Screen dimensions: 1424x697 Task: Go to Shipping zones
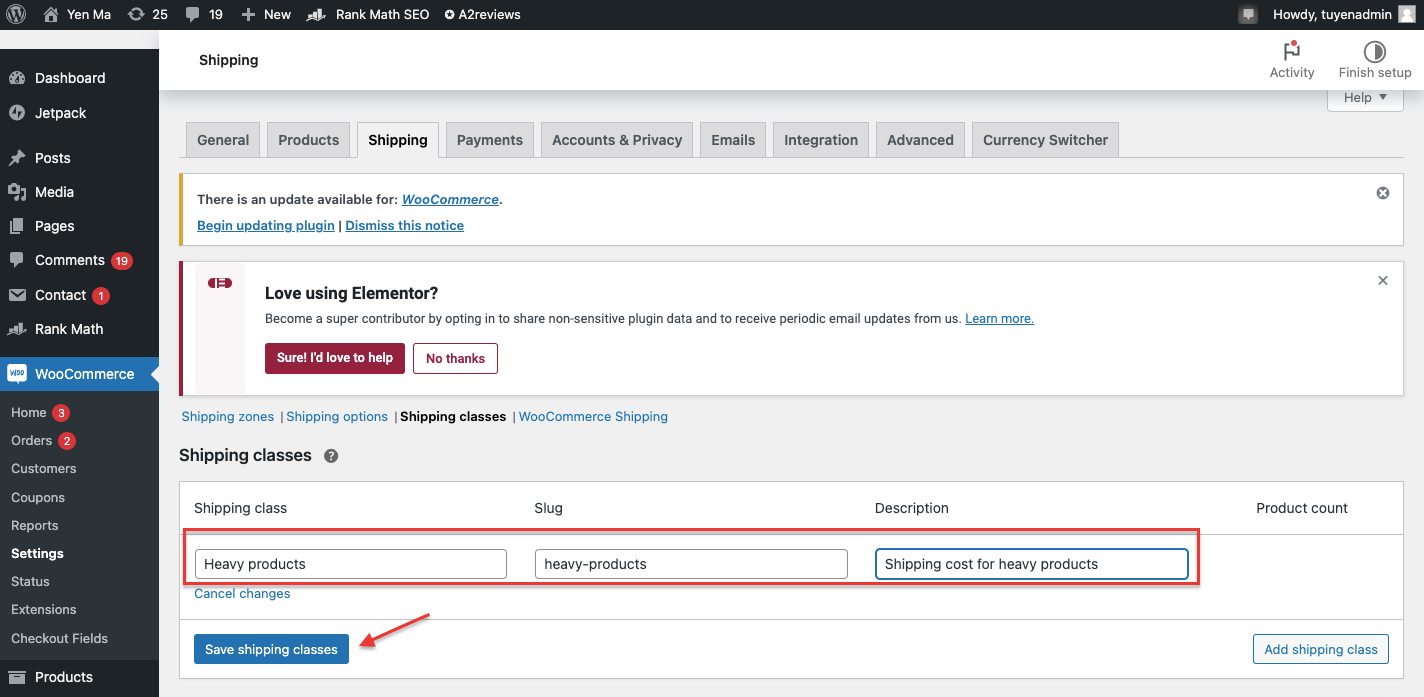click(x=228, y=416)
